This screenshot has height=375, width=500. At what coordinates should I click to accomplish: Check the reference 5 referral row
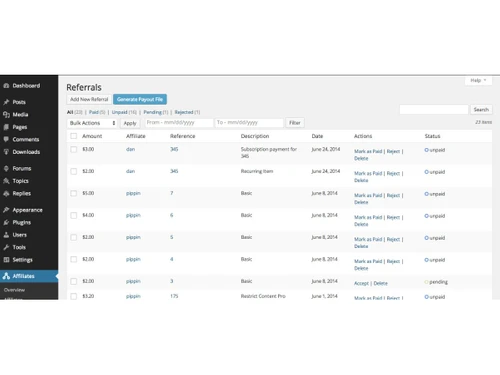coord(74,237)
